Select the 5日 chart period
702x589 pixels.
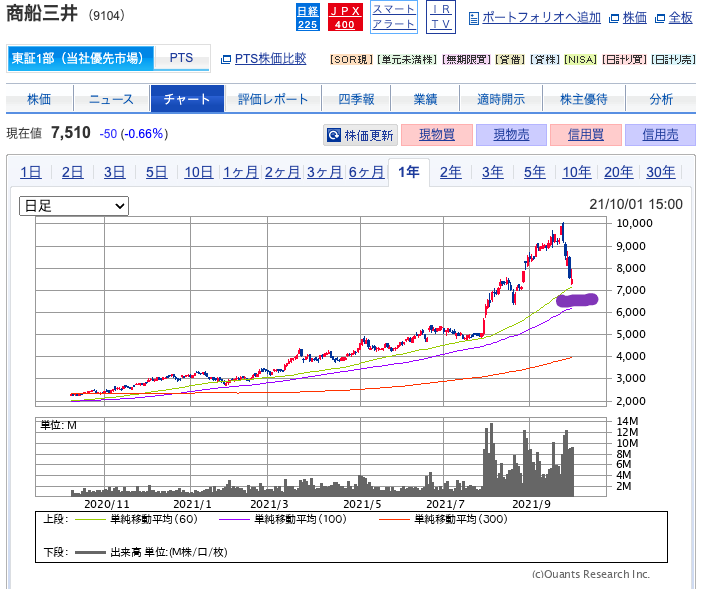point(157,172)
